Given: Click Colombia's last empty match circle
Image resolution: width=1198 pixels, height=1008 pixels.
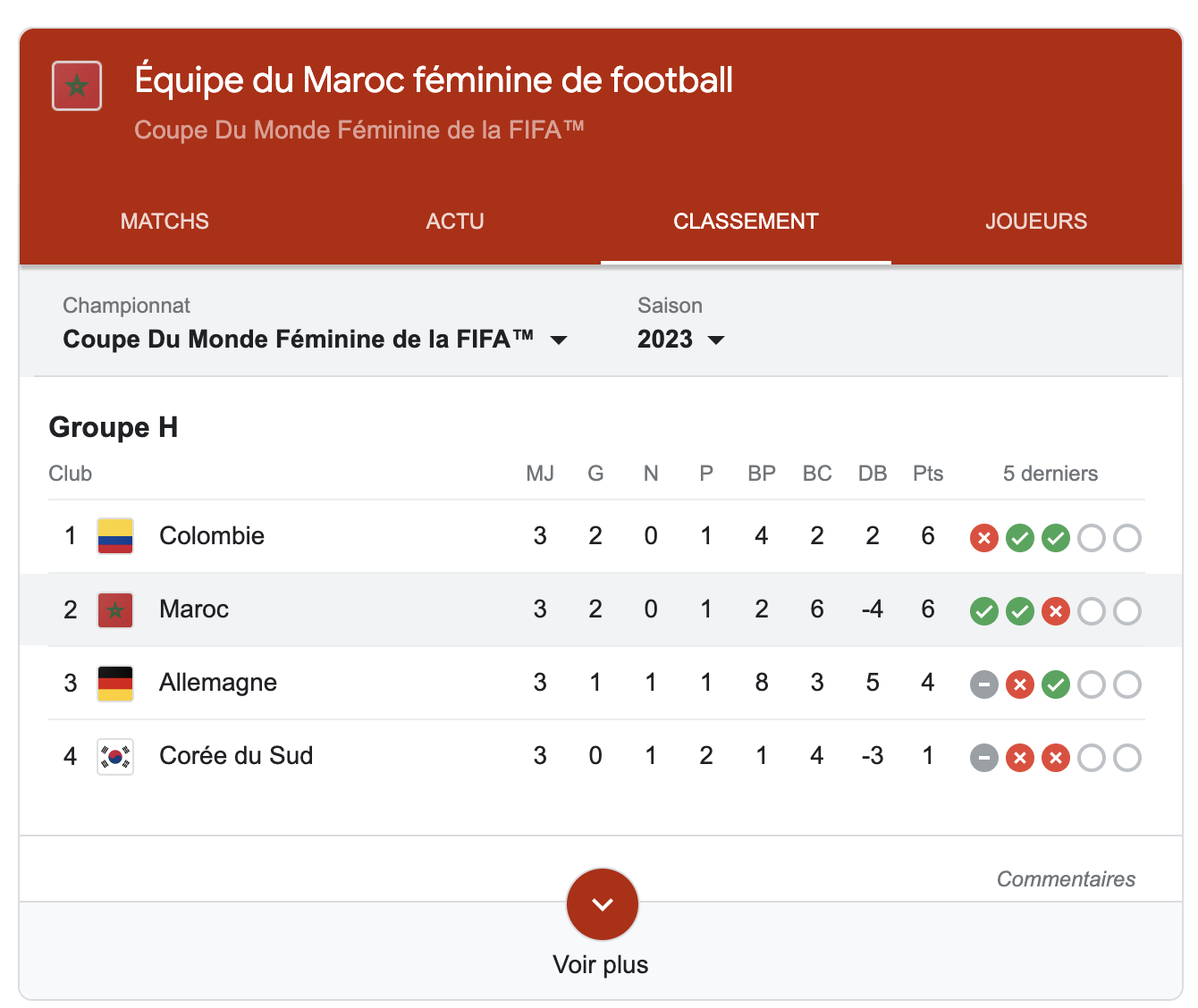Looking at the screenshot, I should 1127,538.
